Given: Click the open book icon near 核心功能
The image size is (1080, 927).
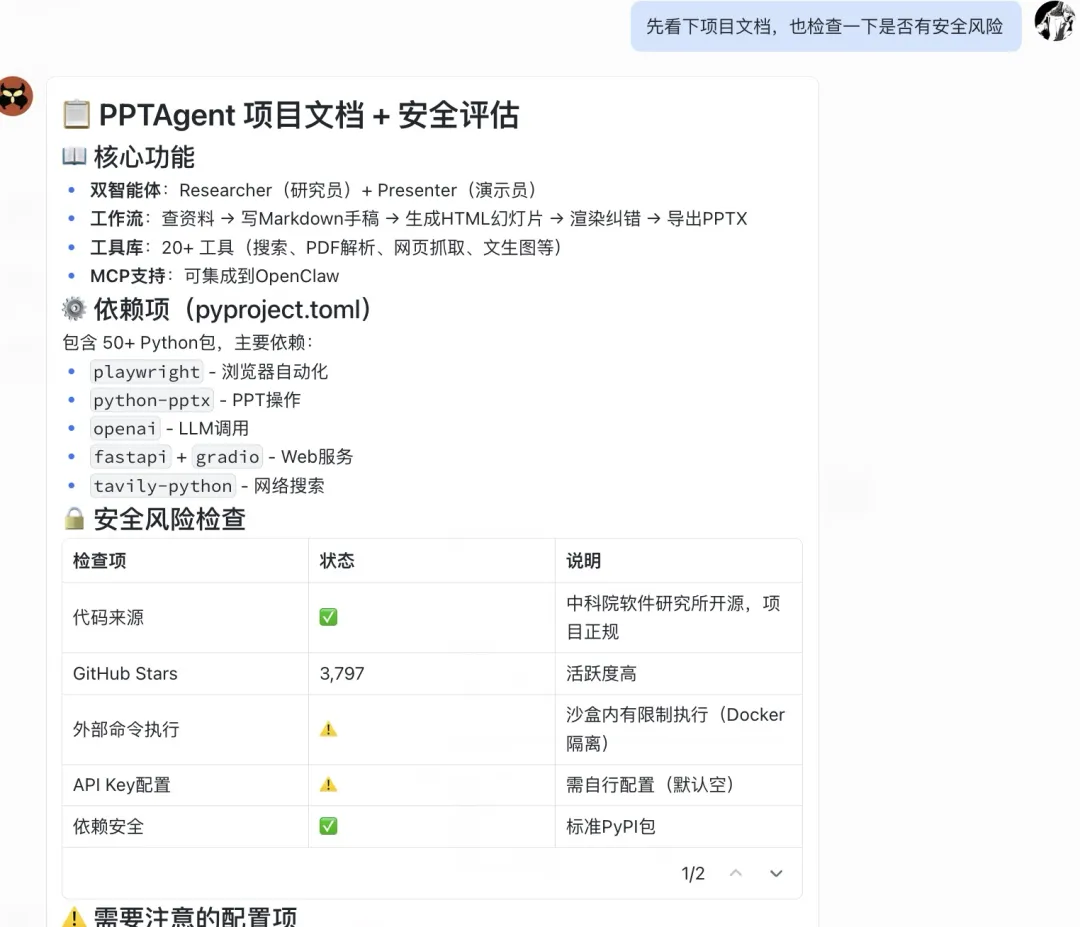Looking at the screenshot, I should 74,156.
